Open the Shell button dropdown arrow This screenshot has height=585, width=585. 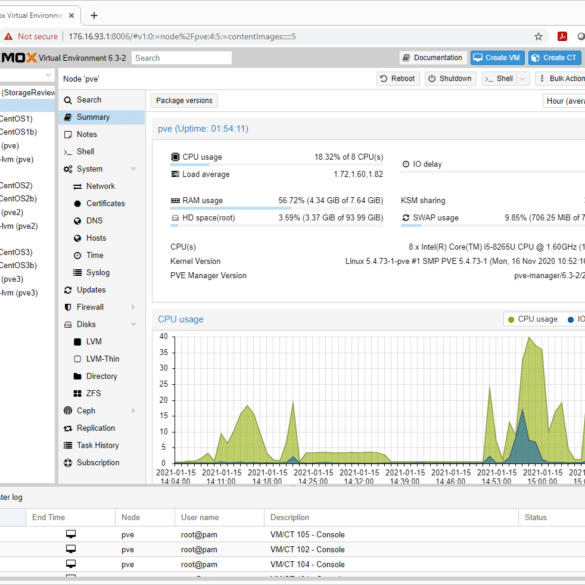(x=523, y=79)
